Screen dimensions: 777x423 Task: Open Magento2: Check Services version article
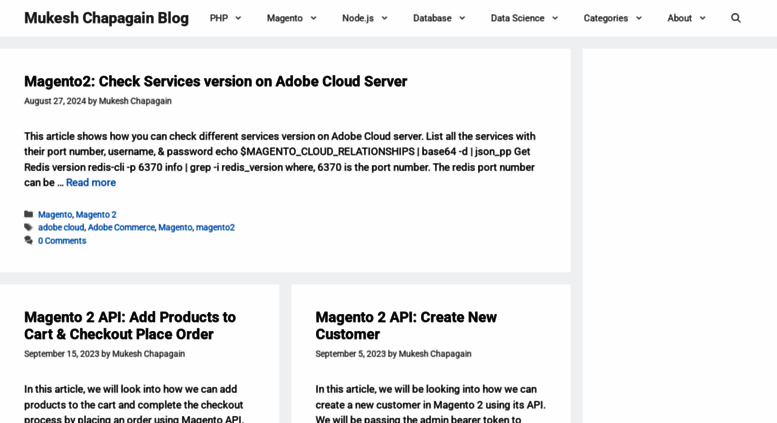click(x=216, y=81)
